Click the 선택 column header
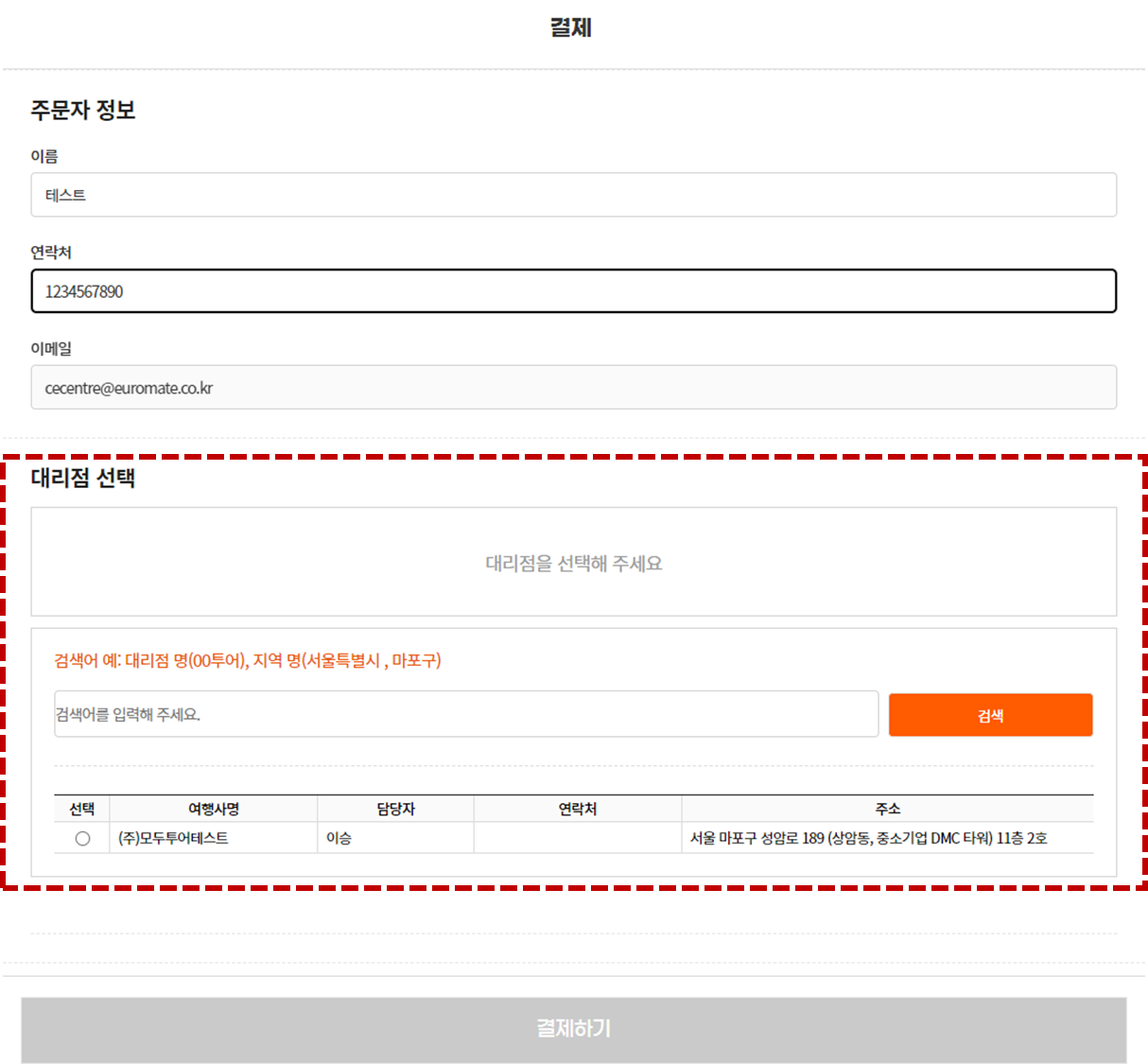The image size is (1148, 1064). (x=82, y=809)
